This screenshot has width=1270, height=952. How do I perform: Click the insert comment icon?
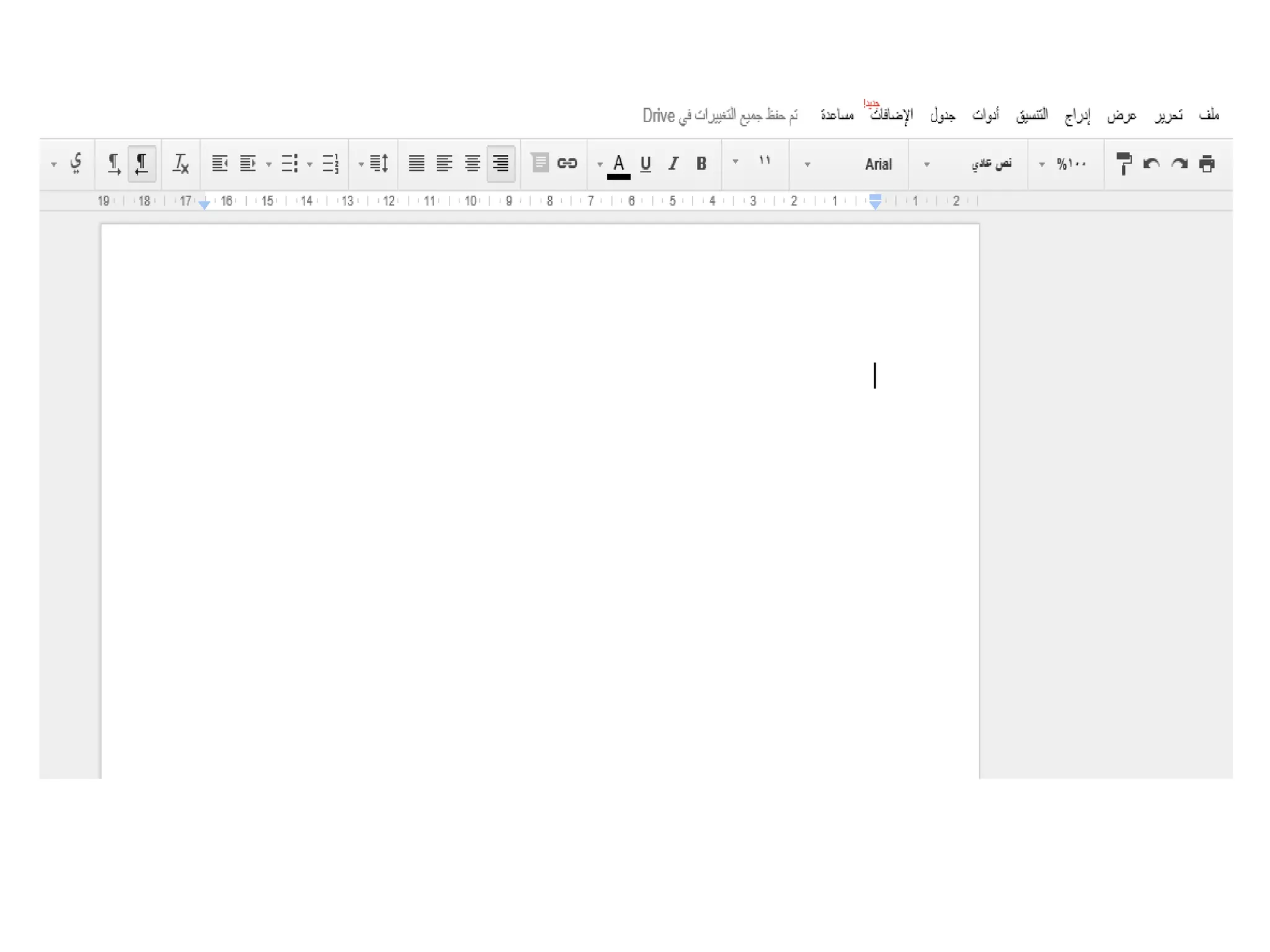540,163
